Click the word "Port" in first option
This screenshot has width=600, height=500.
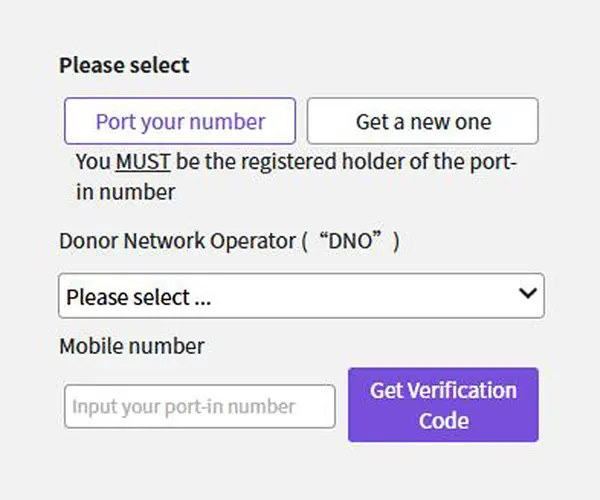[x=114, y=122]
